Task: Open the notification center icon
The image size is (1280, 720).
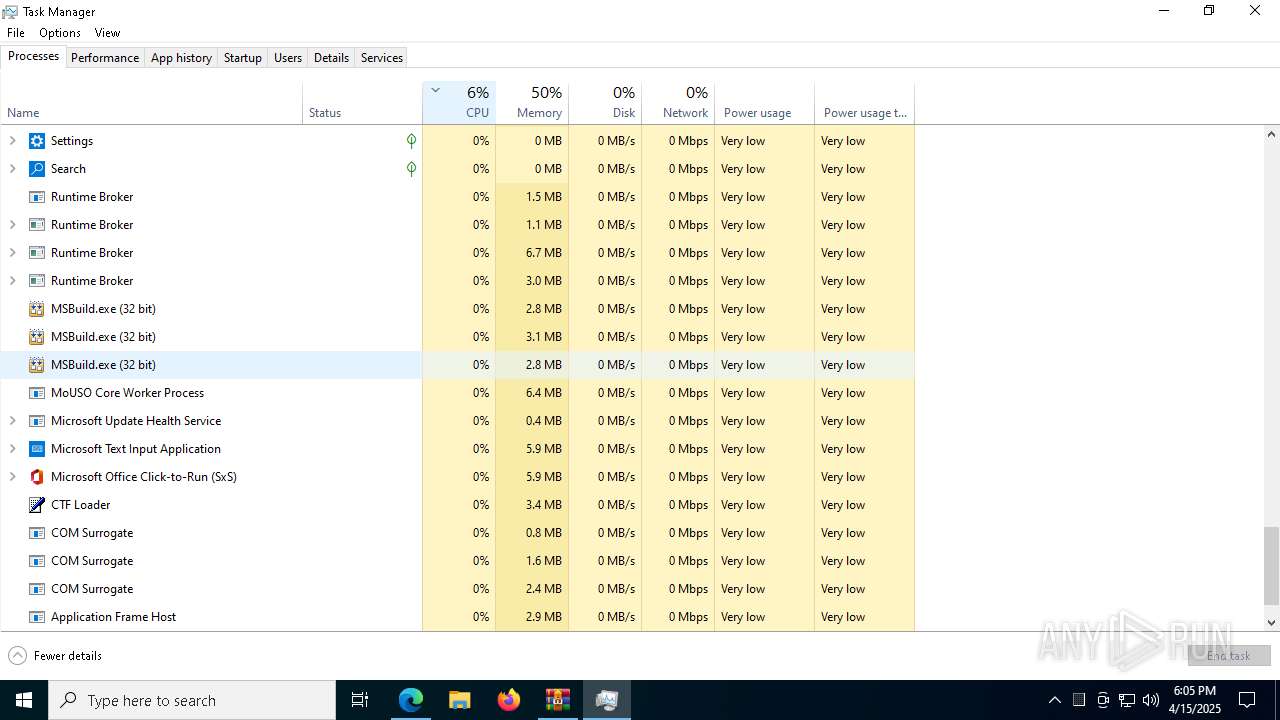Action: point(1247,700)
